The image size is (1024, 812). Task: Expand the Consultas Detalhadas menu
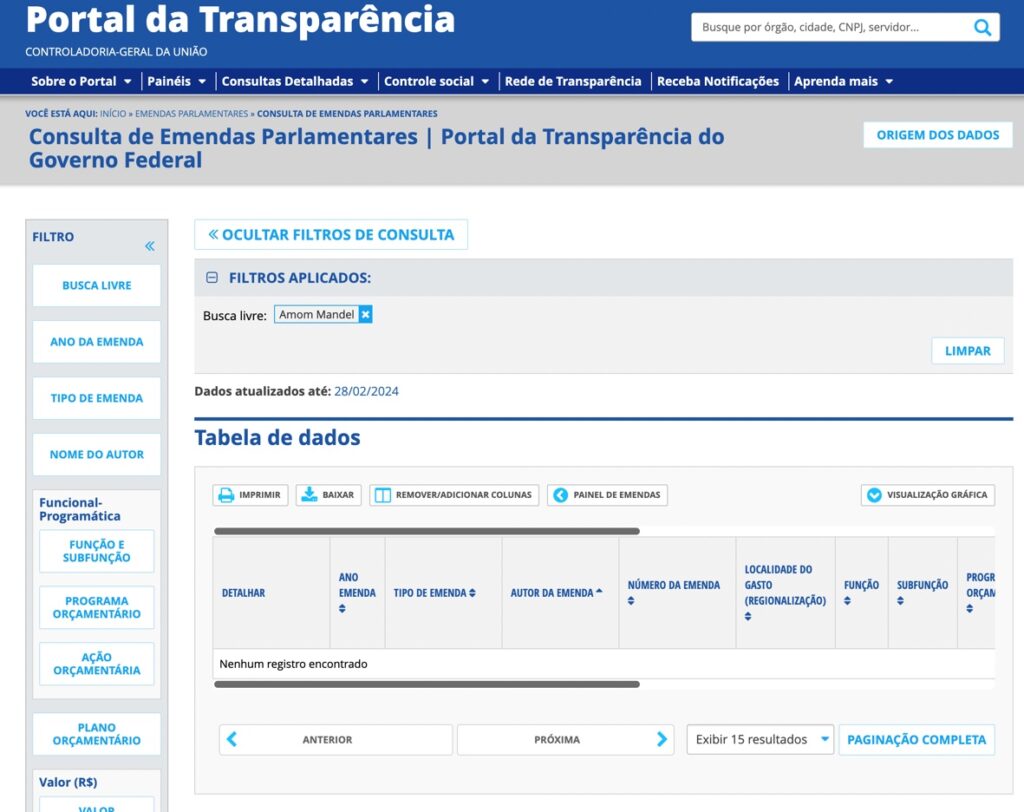pyautogui.click(x=295, y=81)
